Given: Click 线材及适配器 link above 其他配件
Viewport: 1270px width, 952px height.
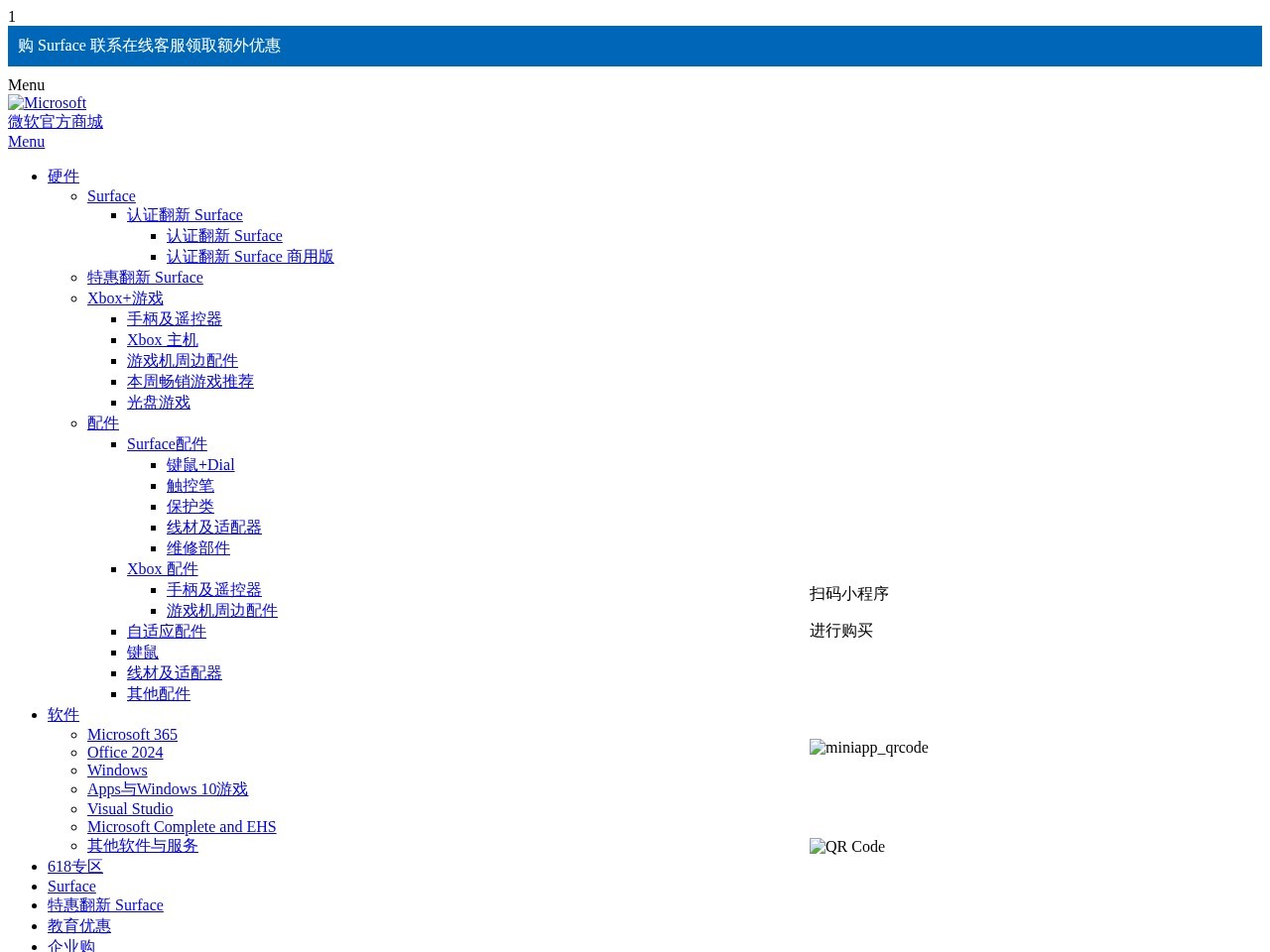Looking at the screenshot, I should [175, 673].
